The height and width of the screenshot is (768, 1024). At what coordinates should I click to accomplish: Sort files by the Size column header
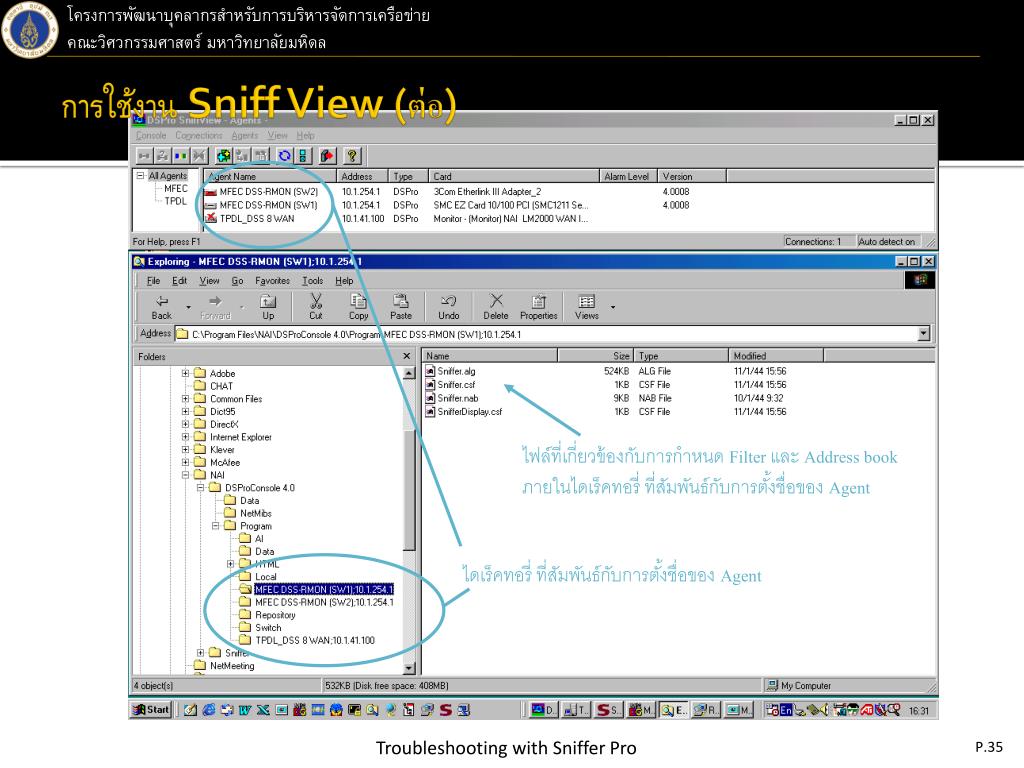[595, 356]
